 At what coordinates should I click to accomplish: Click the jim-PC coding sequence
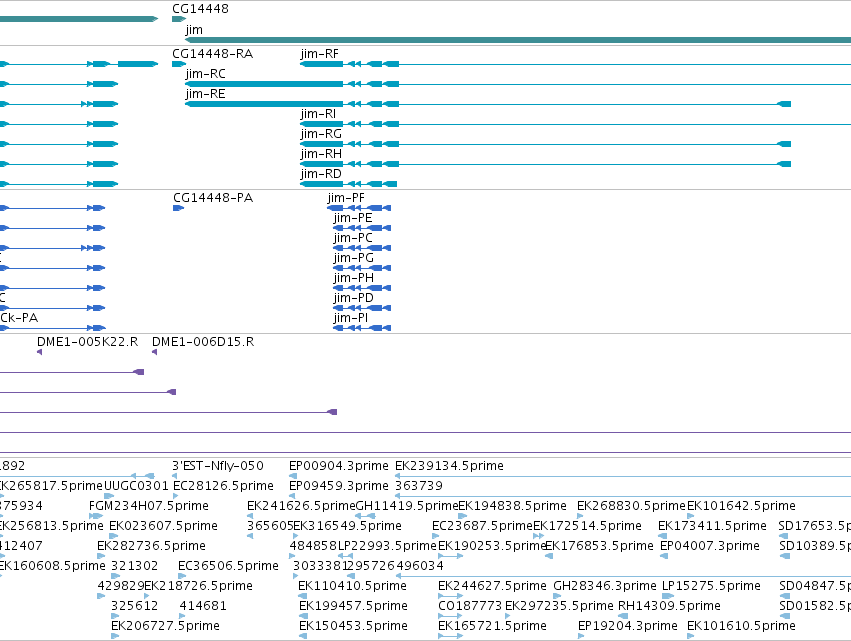pyautogui.click(x=362, y=248)
